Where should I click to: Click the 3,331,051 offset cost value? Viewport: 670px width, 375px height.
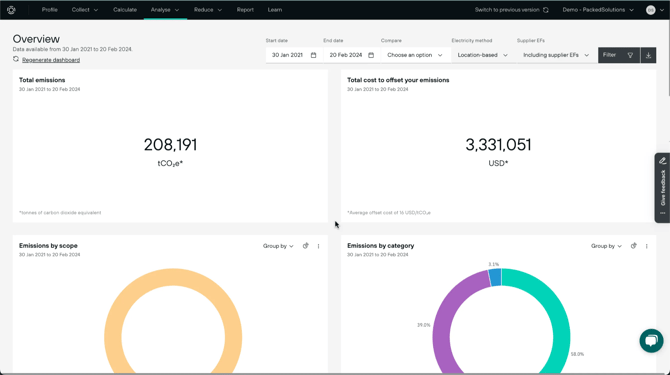tap(498, 145)
